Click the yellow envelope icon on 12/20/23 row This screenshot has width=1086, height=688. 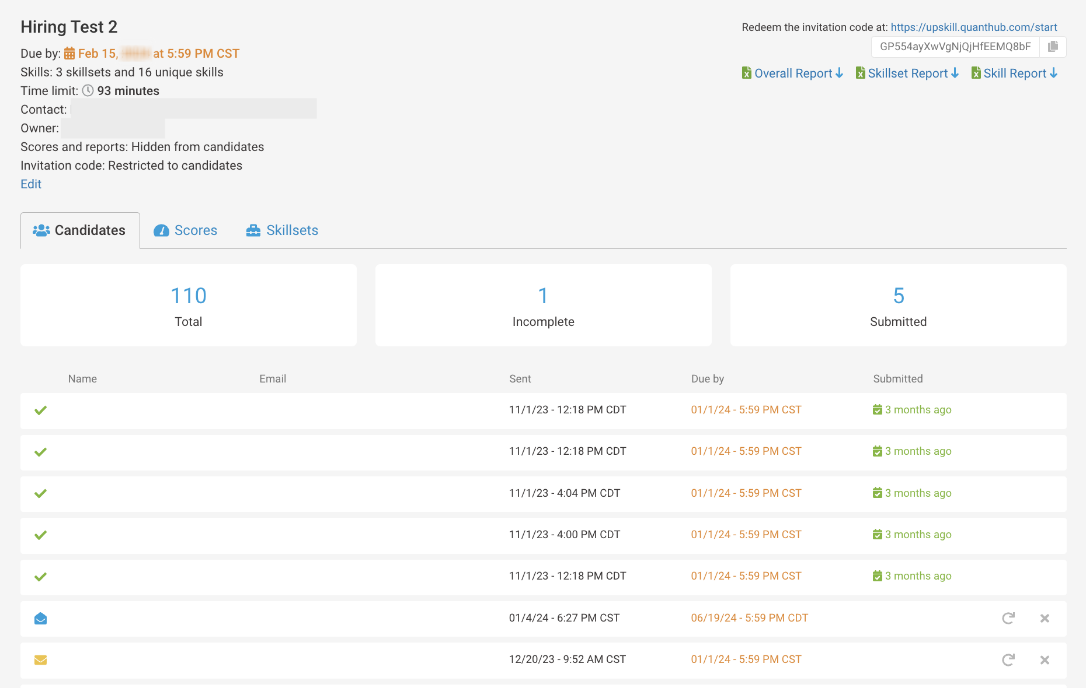pyautogui.click(x=41, y=660)
